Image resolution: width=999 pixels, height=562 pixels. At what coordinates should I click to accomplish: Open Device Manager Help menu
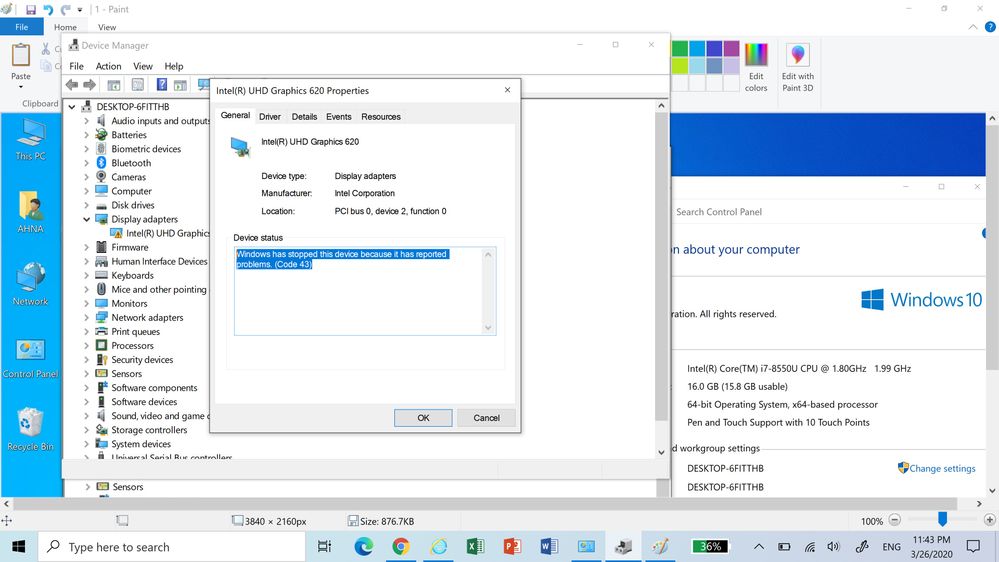pyautogui.click(x=174, y=66)
